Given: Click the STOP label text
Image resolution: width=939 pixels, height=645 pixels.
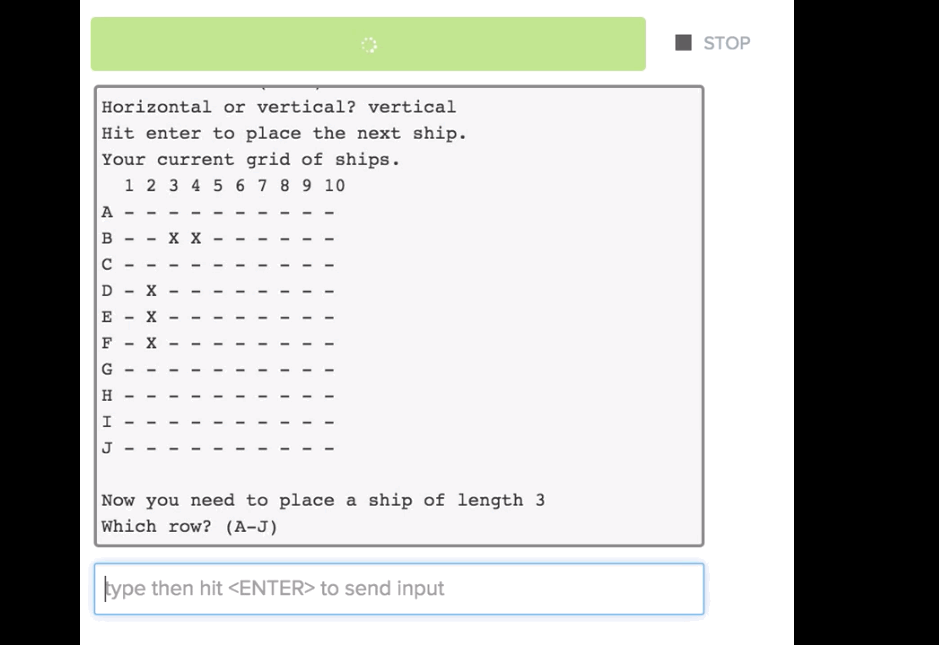Looking at the screenshot, I should point(726,43).
